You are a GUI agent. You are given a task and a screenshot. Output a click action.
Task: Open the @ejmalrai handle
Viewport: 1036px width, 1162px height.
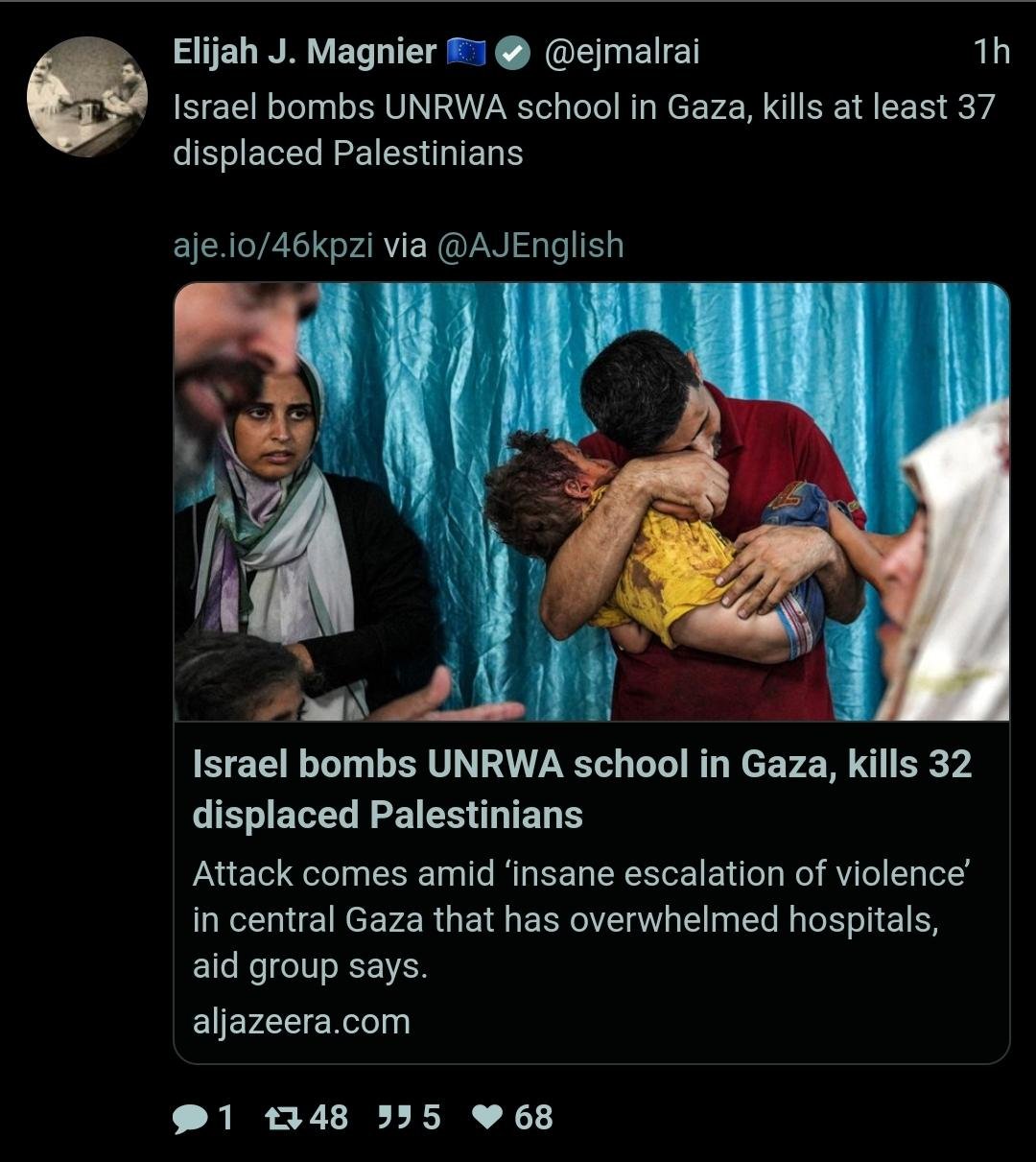(x=622, y=53)
